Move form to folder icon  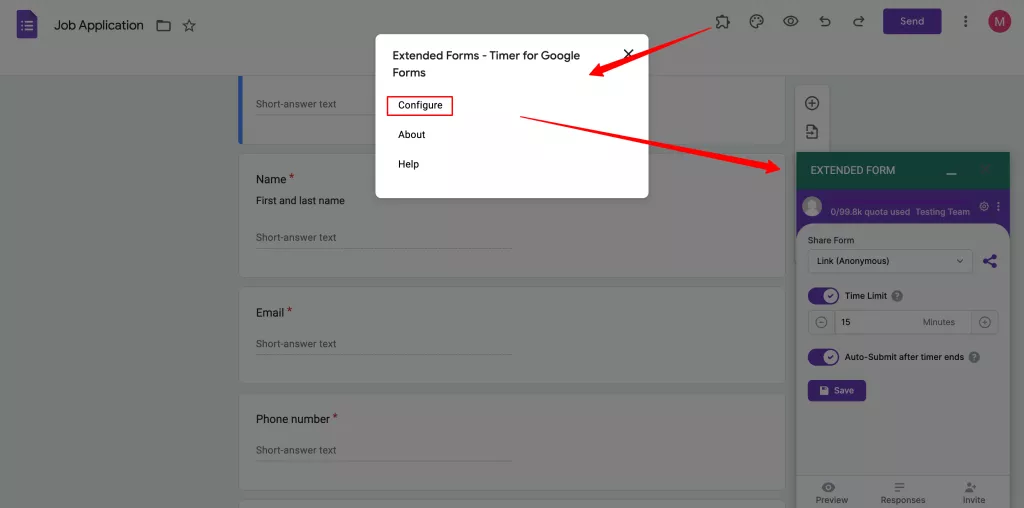pyautogui.click(x=163, y=26)
